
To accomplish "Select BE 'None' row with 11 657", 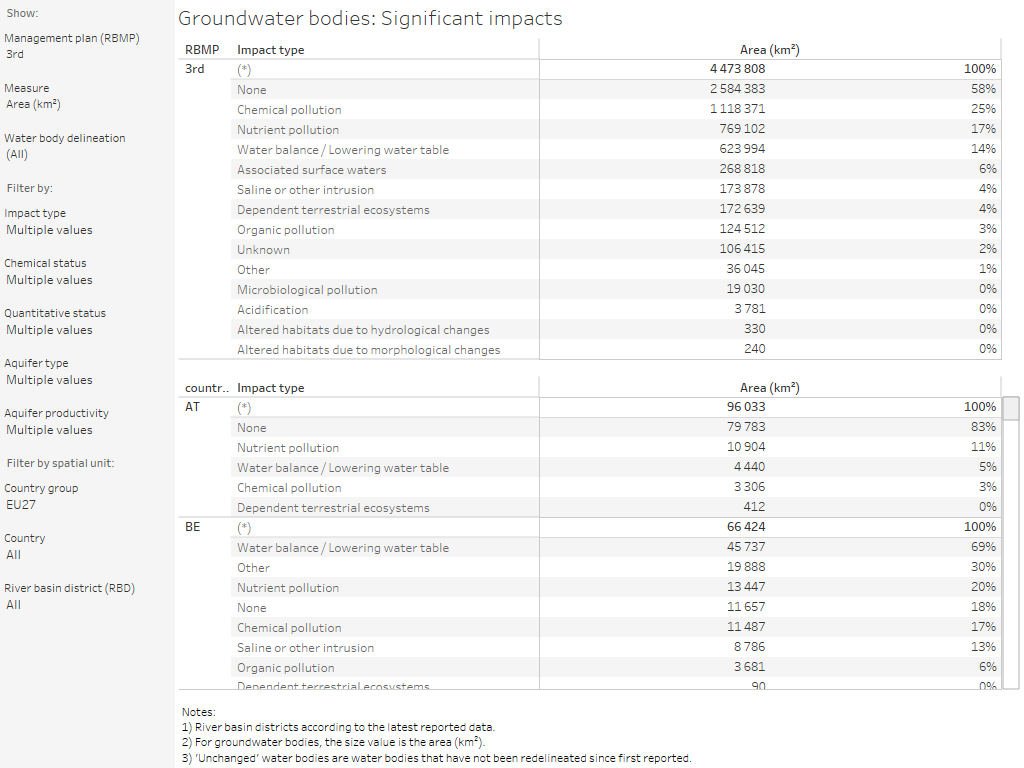I will point(616,607).
